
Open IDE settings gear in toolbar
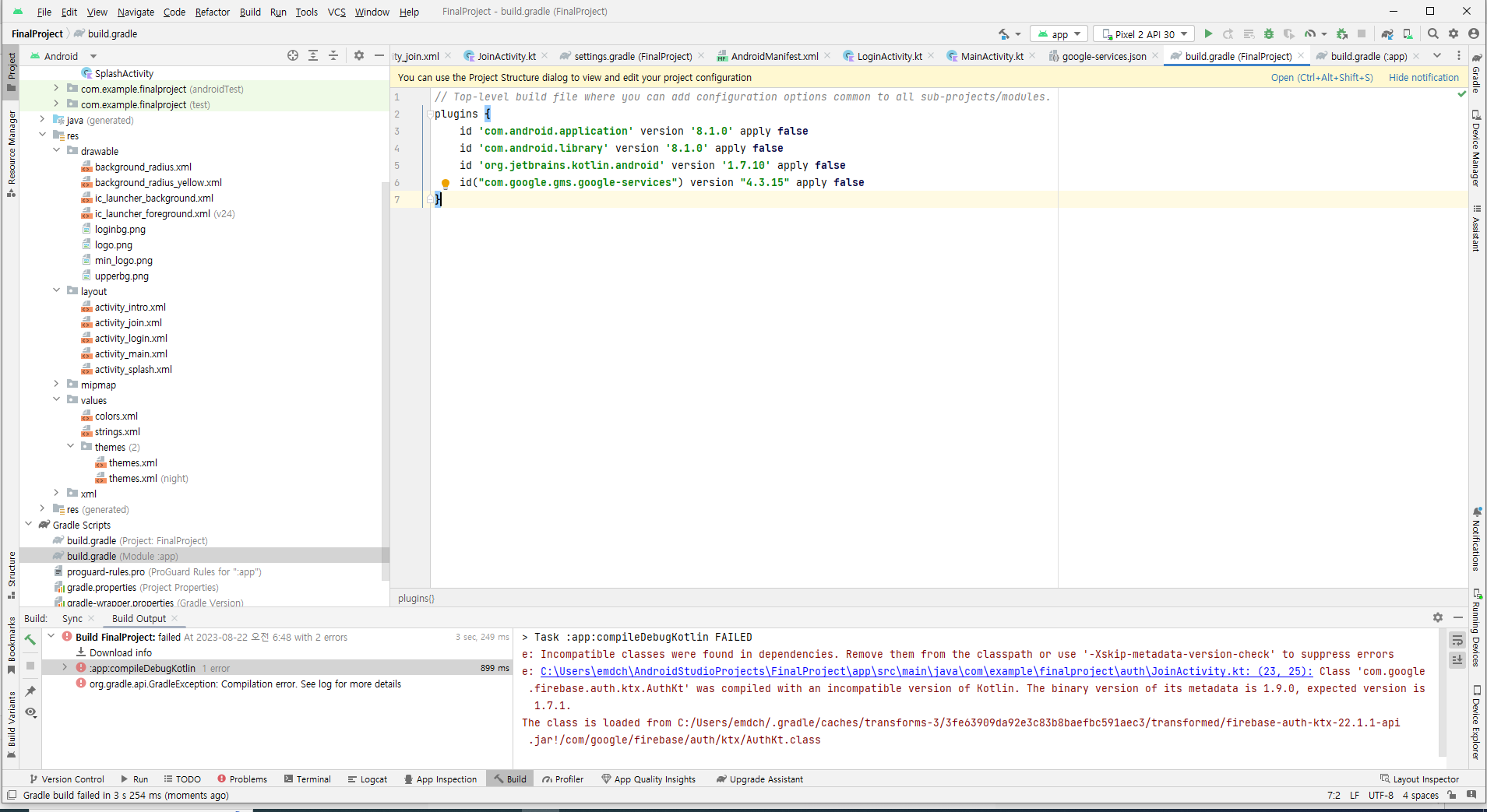(1454, 34)
